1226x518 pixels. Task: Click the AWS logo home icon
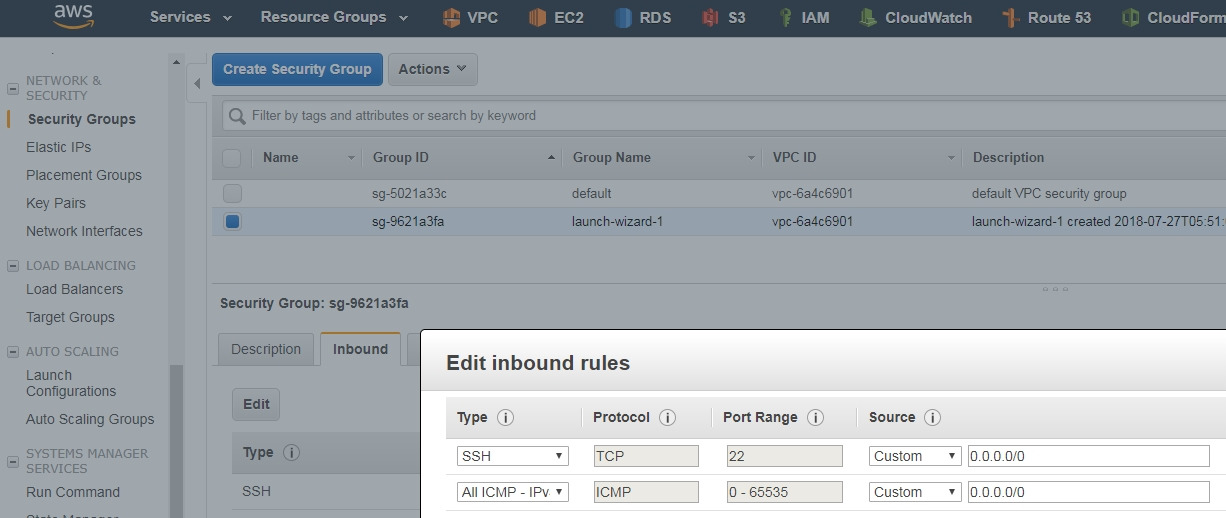click(x=73, y=15)
